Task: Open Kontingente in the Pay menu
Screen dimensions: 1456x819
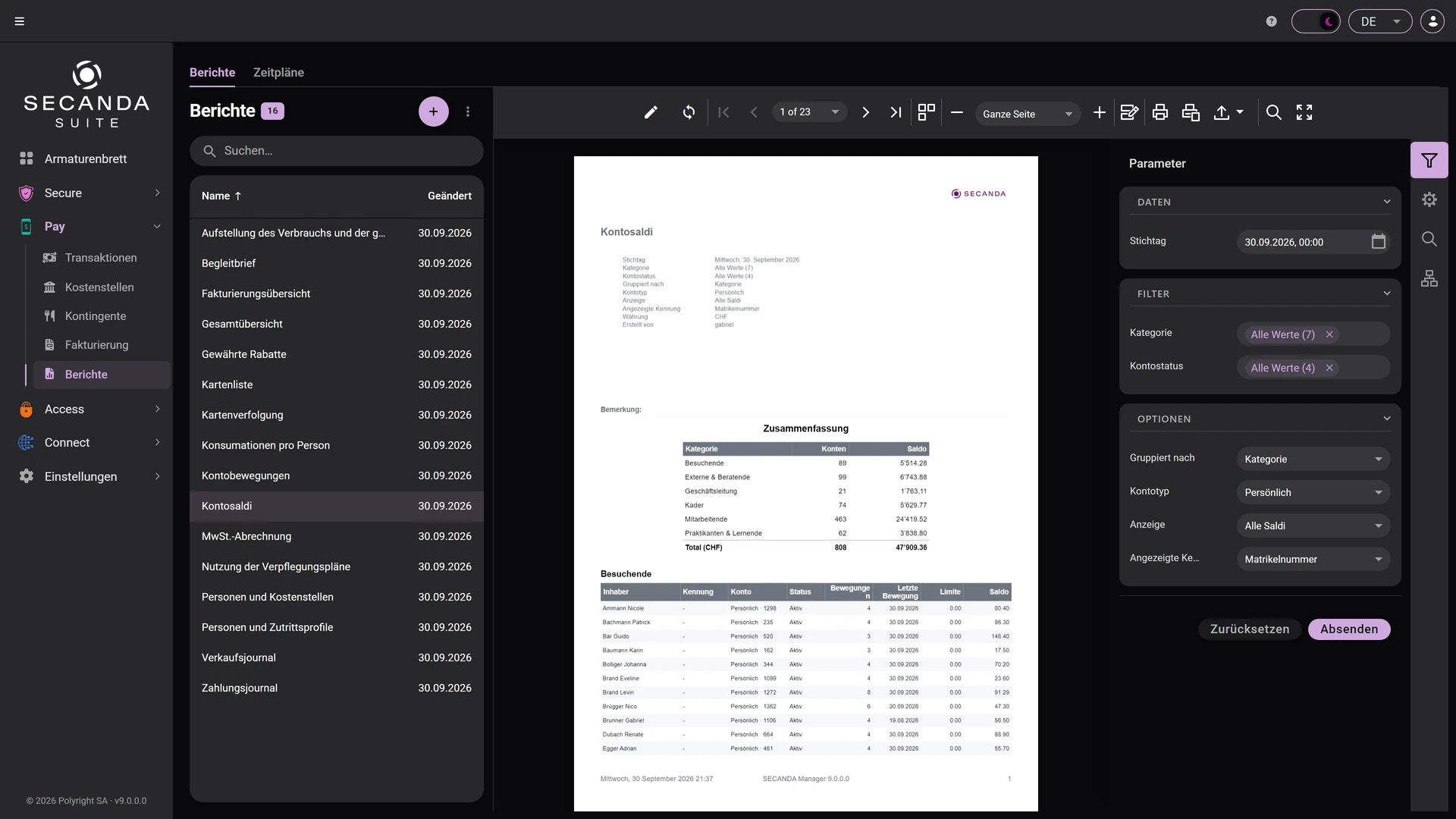Action: tap(96, 316)
